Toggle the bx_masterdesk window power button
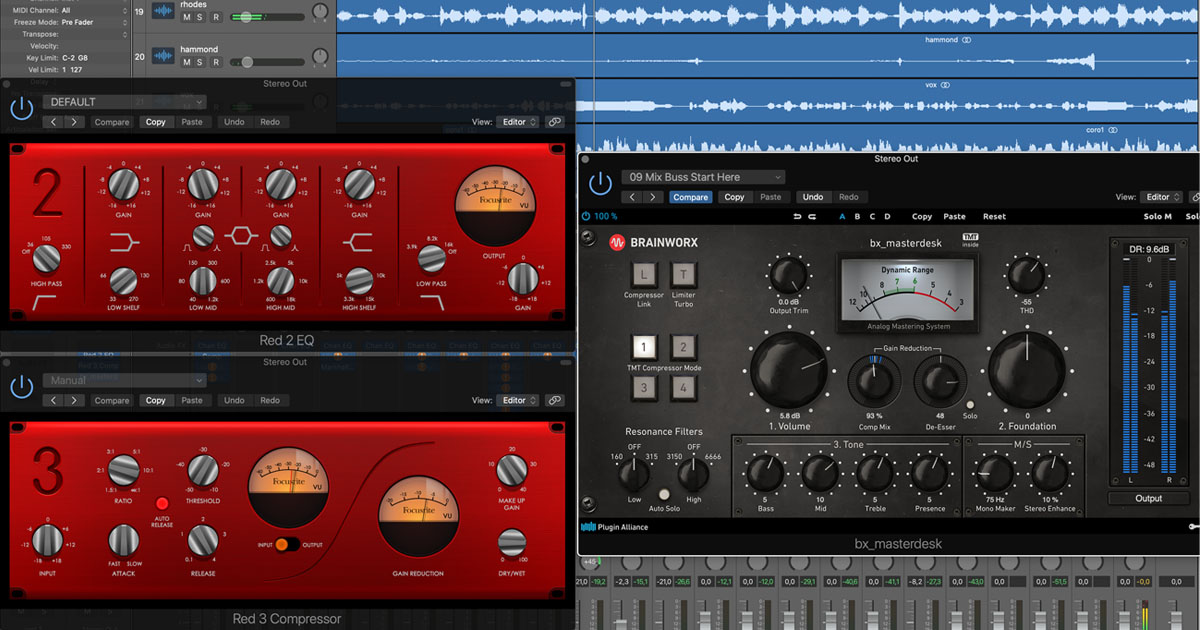This screenshot has width=1200, height=630. [x=600, y=183]
